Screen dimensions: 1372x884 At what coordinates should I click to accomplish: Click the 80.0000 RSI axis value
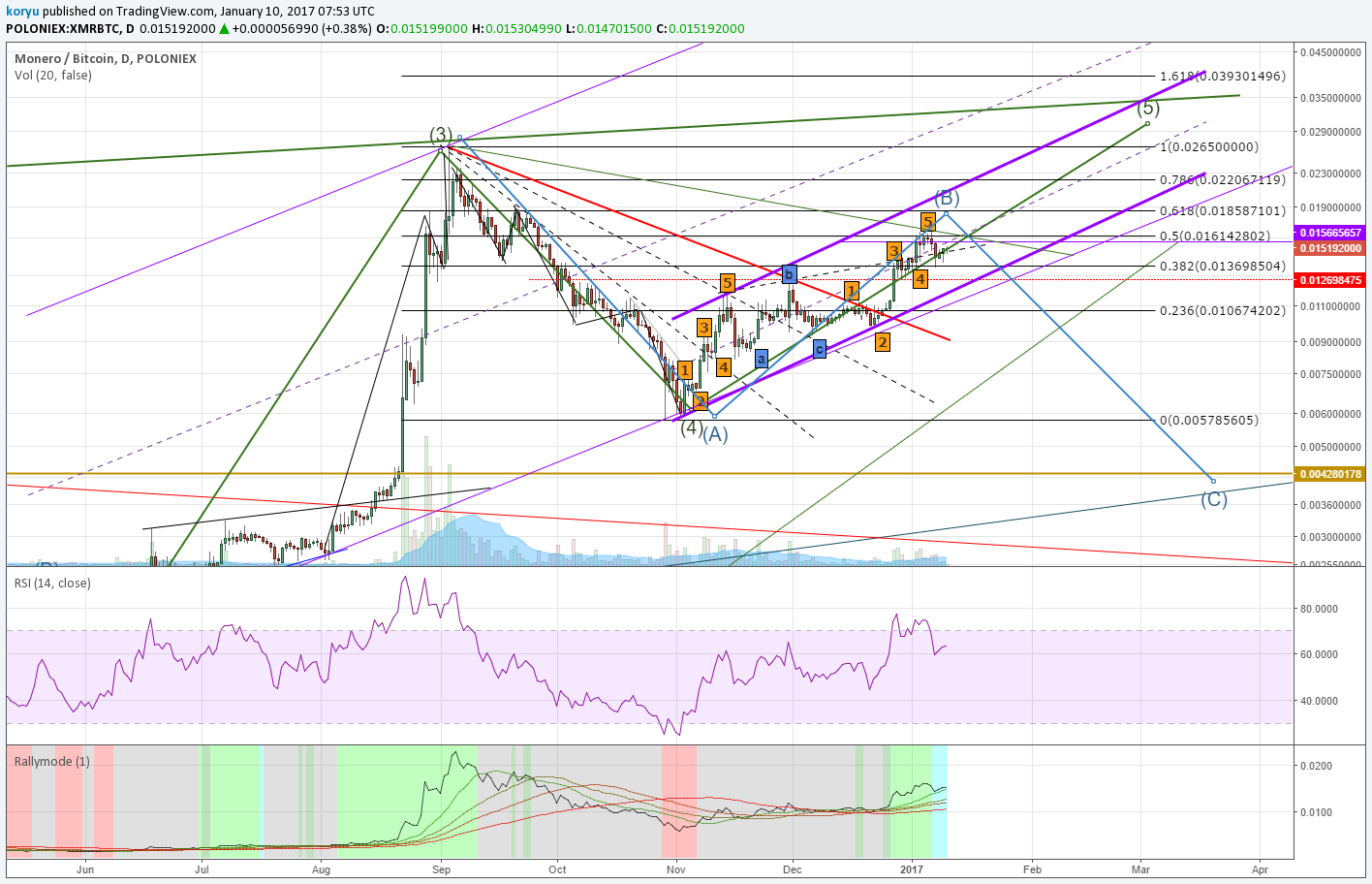click(x=1319, y=609)
